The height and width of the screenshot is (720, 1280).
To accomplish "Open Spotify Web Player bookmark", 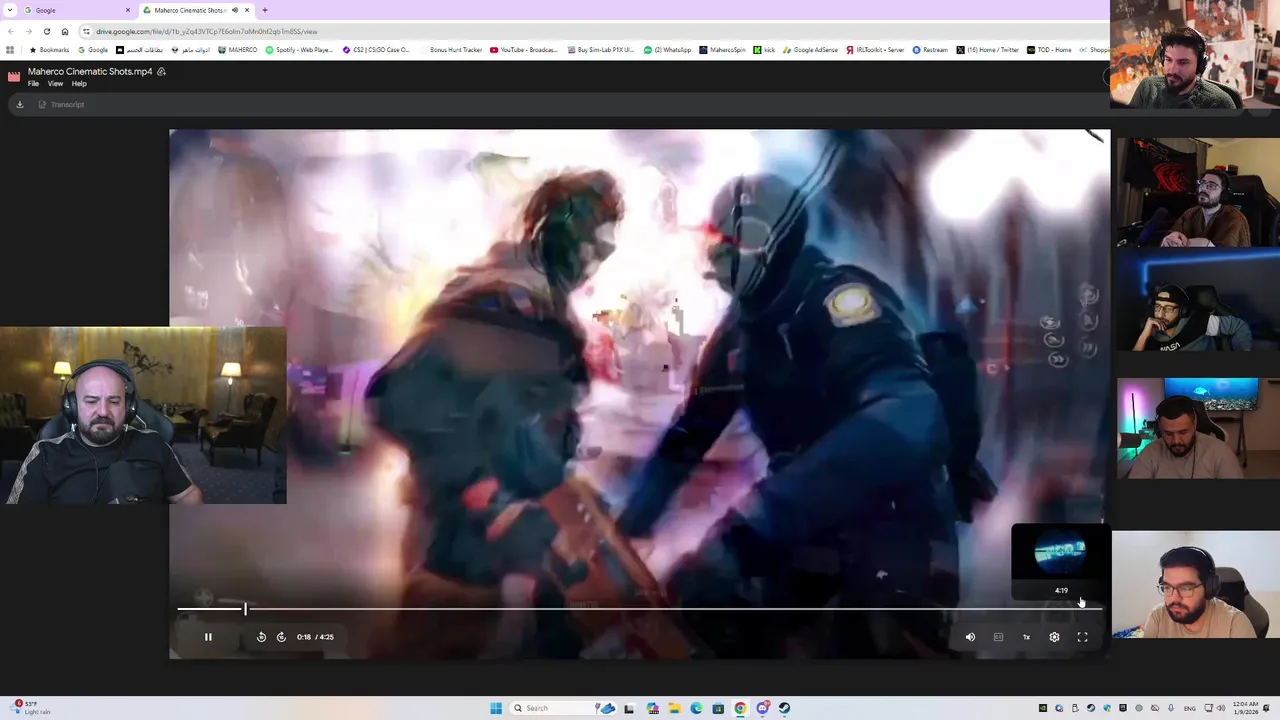I will pos(299,50).
